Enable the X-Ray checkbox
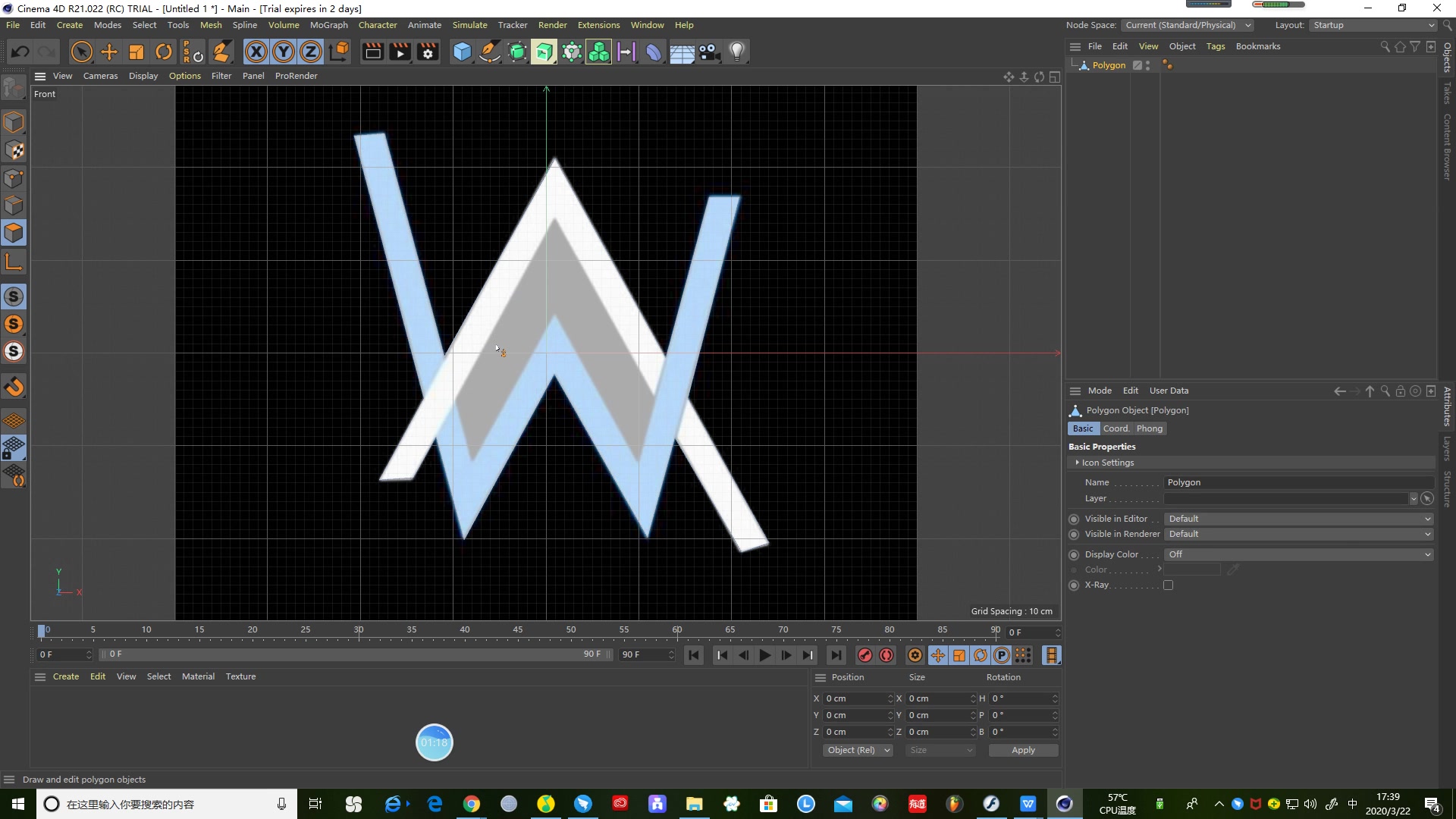 click(x=1168, y=585)
